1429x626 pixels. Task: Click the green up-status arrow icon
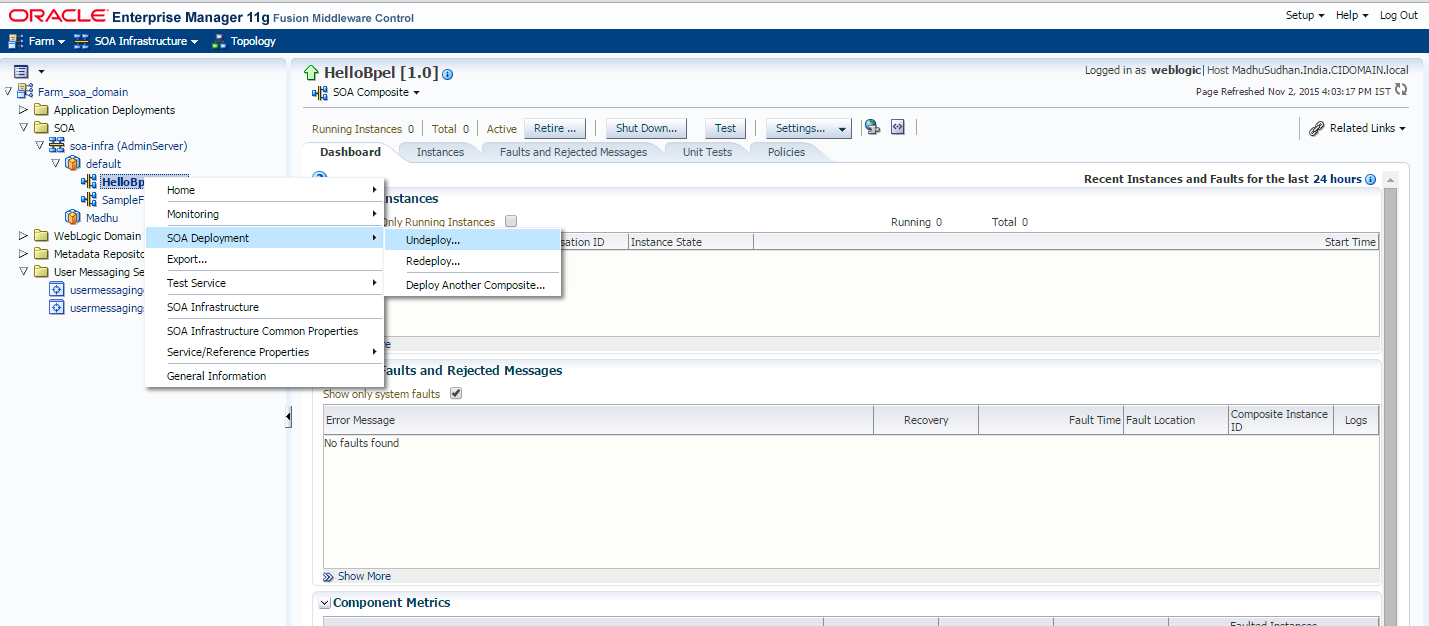click(x=311, y=73)
